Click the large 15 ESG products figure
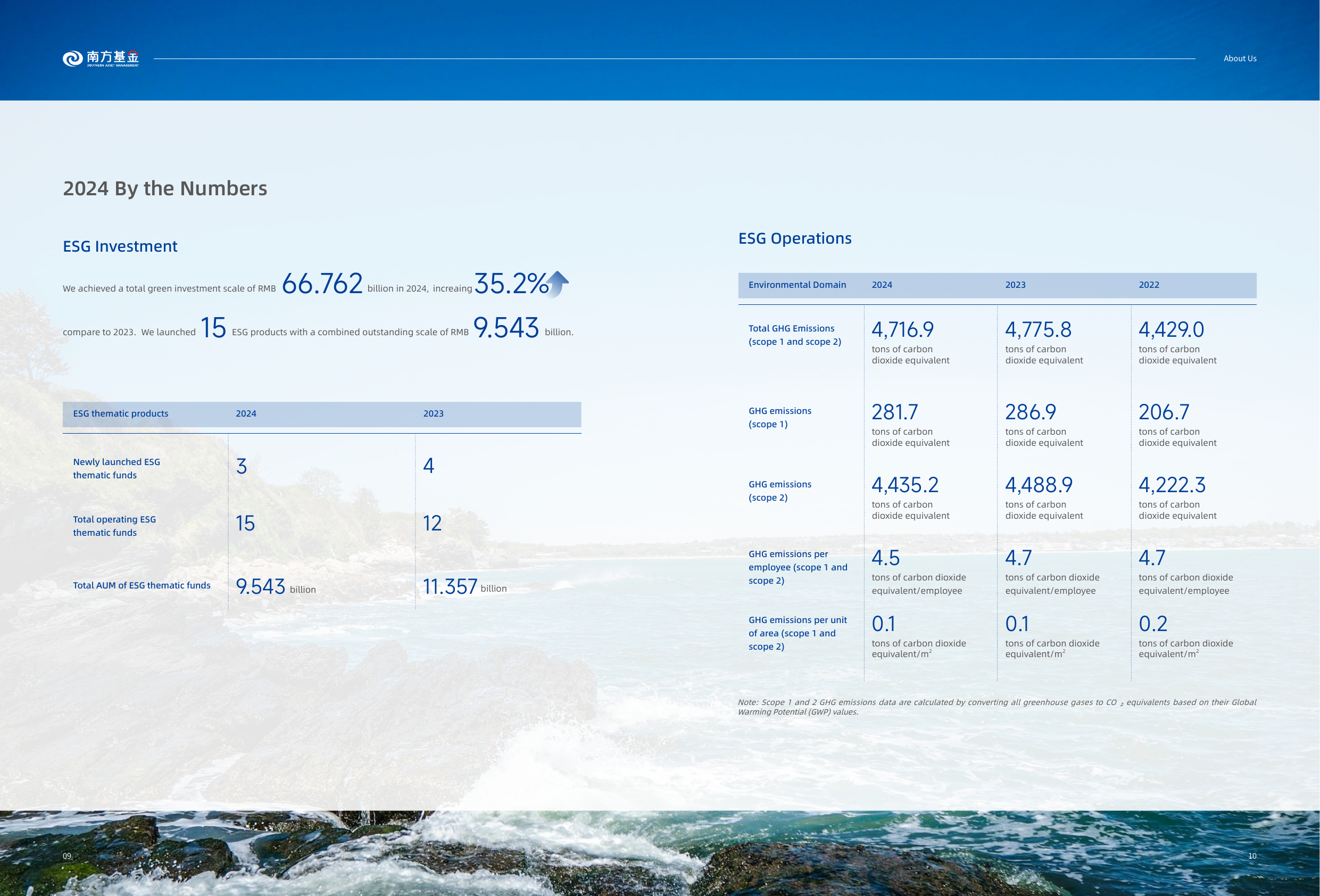 pyautogui.click(x=213, y=328)
